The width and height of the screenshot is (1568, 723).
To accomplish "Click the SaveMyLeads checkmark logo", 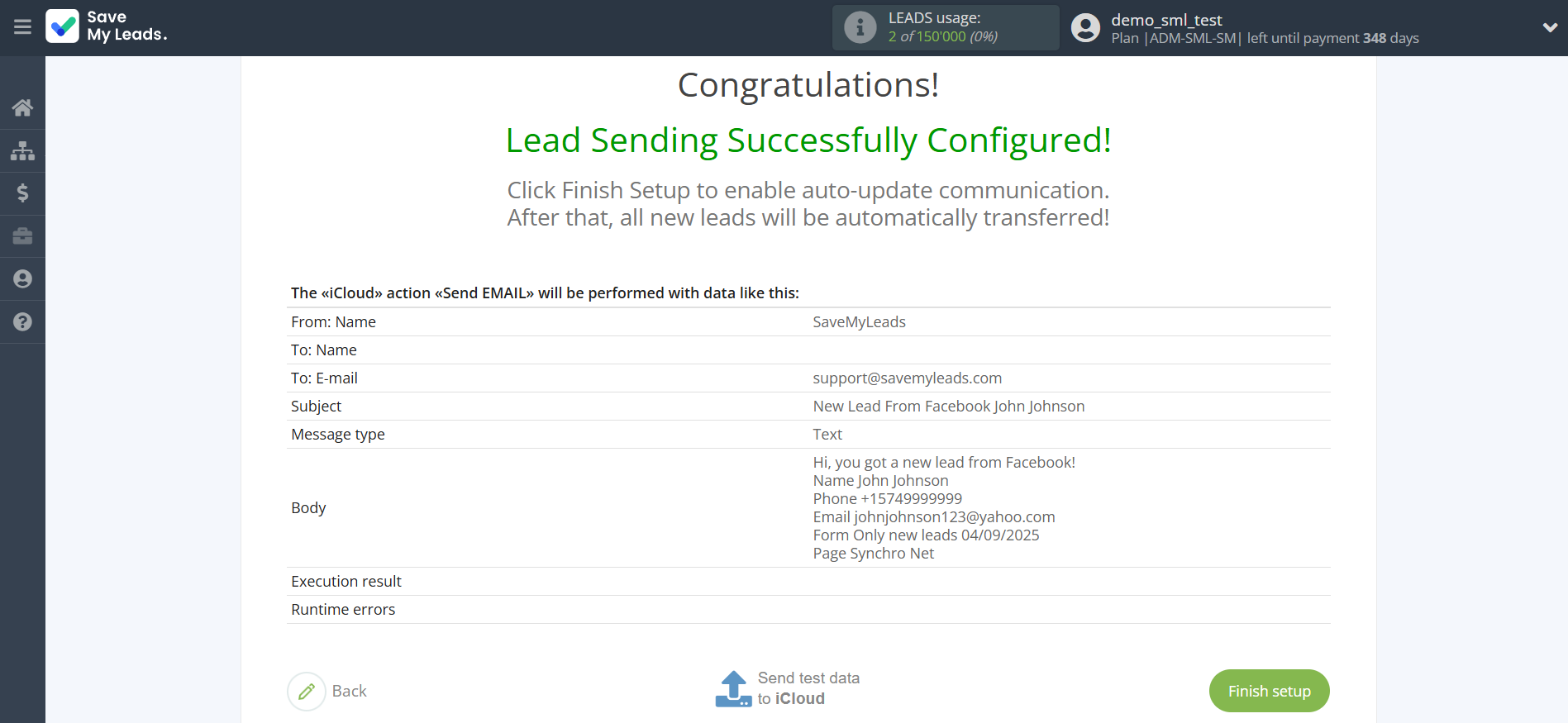I will pos(63,26).
